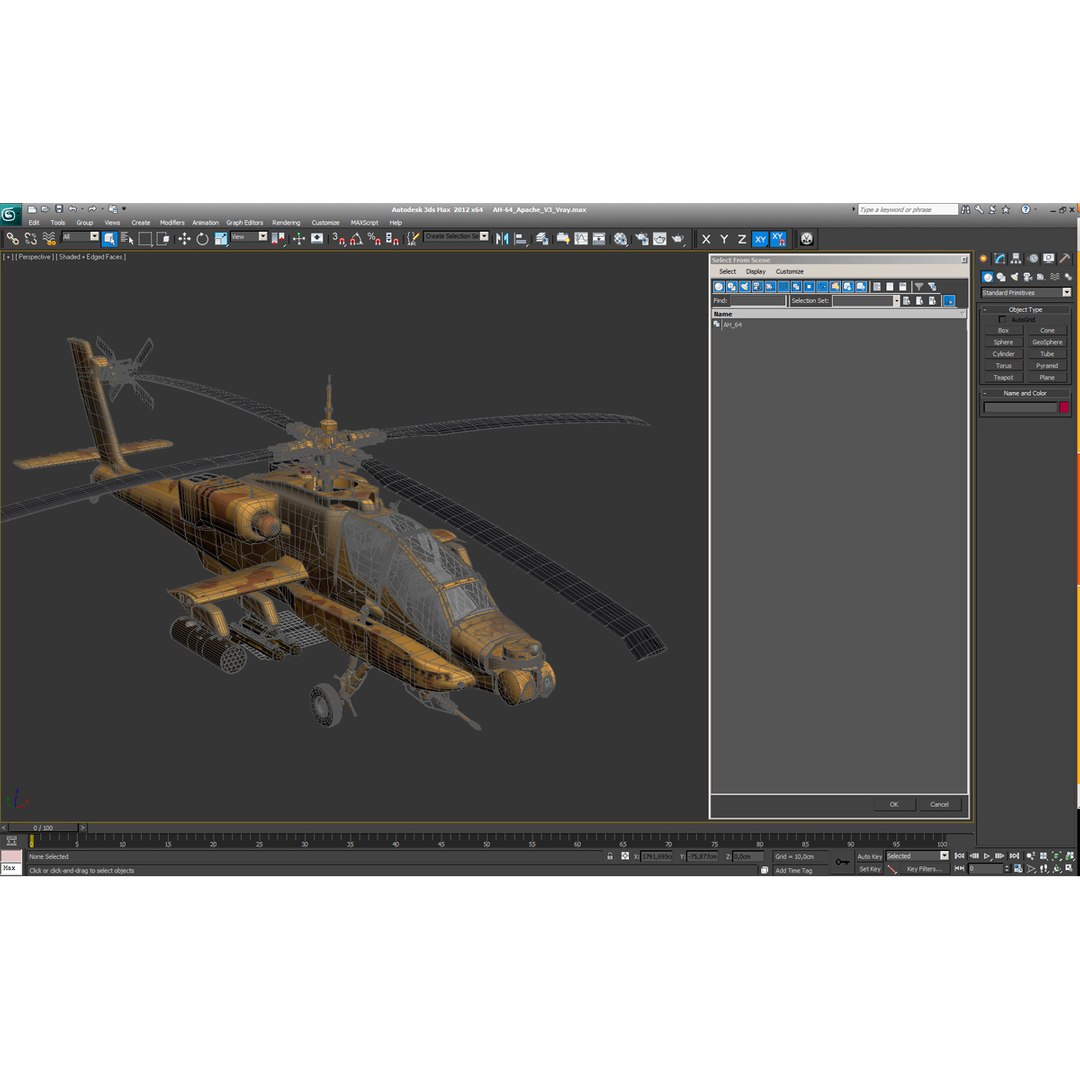The width and height of the screenshot is (1080, 1080).
Task: Click the Find field in Select From Scene
Action: click(758, 301)
